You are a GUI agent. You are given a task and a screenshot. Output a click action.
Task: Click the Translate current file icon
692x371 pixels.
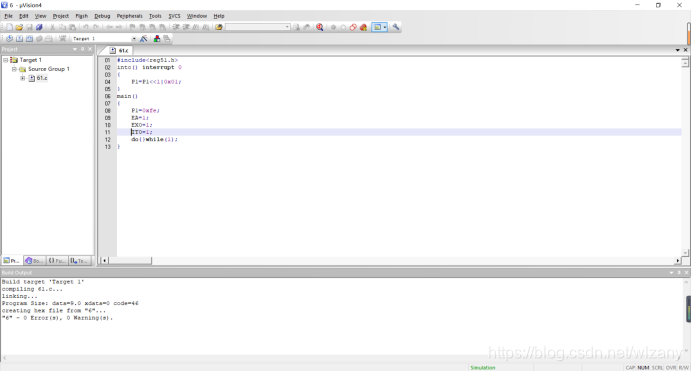click(9, 39)
